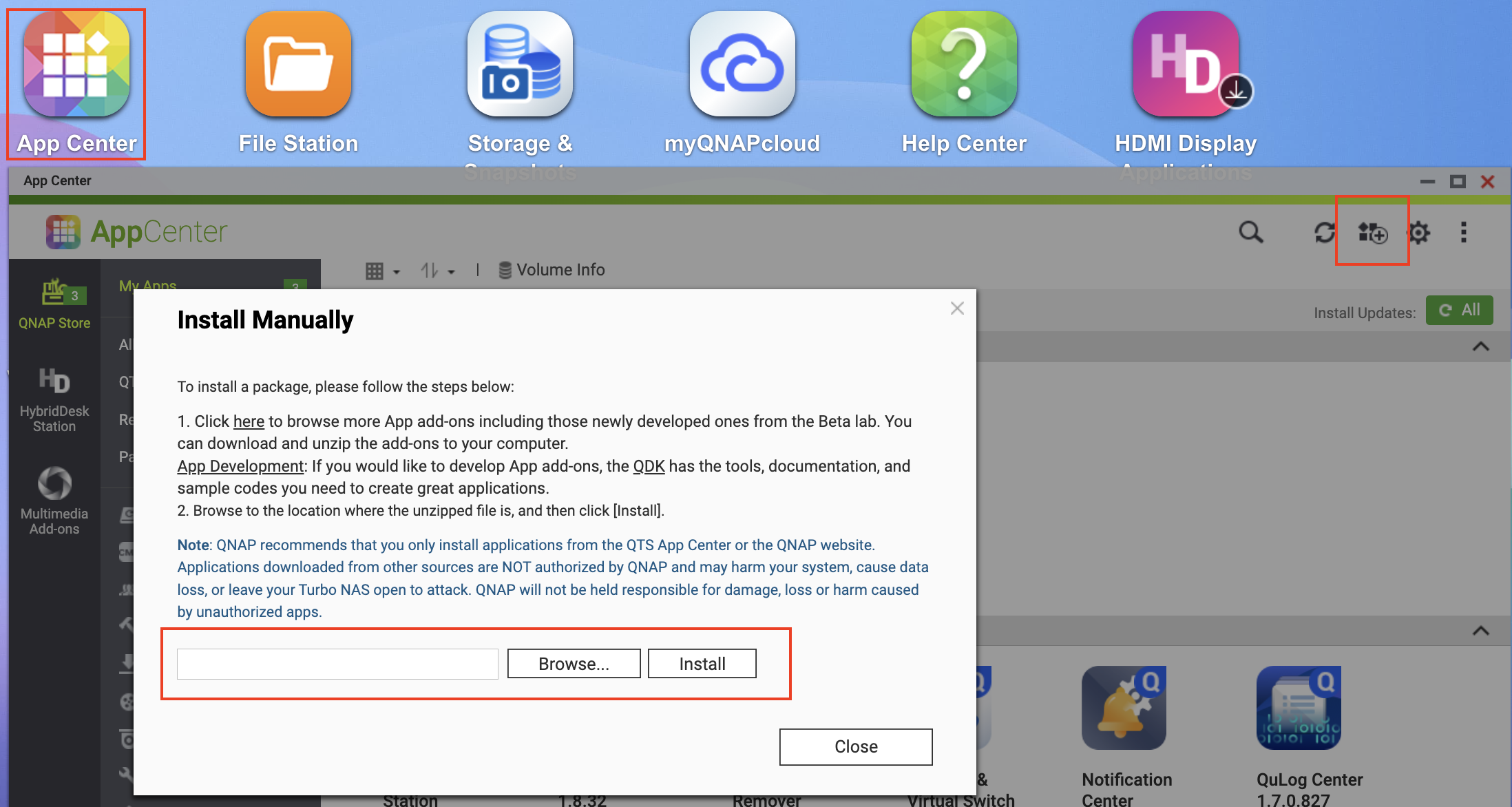Minimize the App Center window
The image size is (1512, 807).
point(1427,181)
